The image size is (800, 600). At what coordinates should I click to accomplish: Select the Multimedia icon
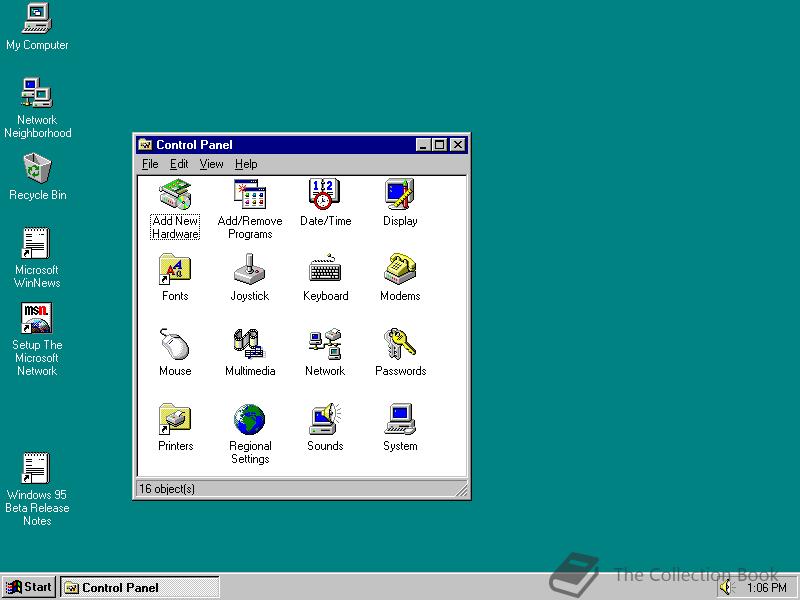tap(249, 344)
